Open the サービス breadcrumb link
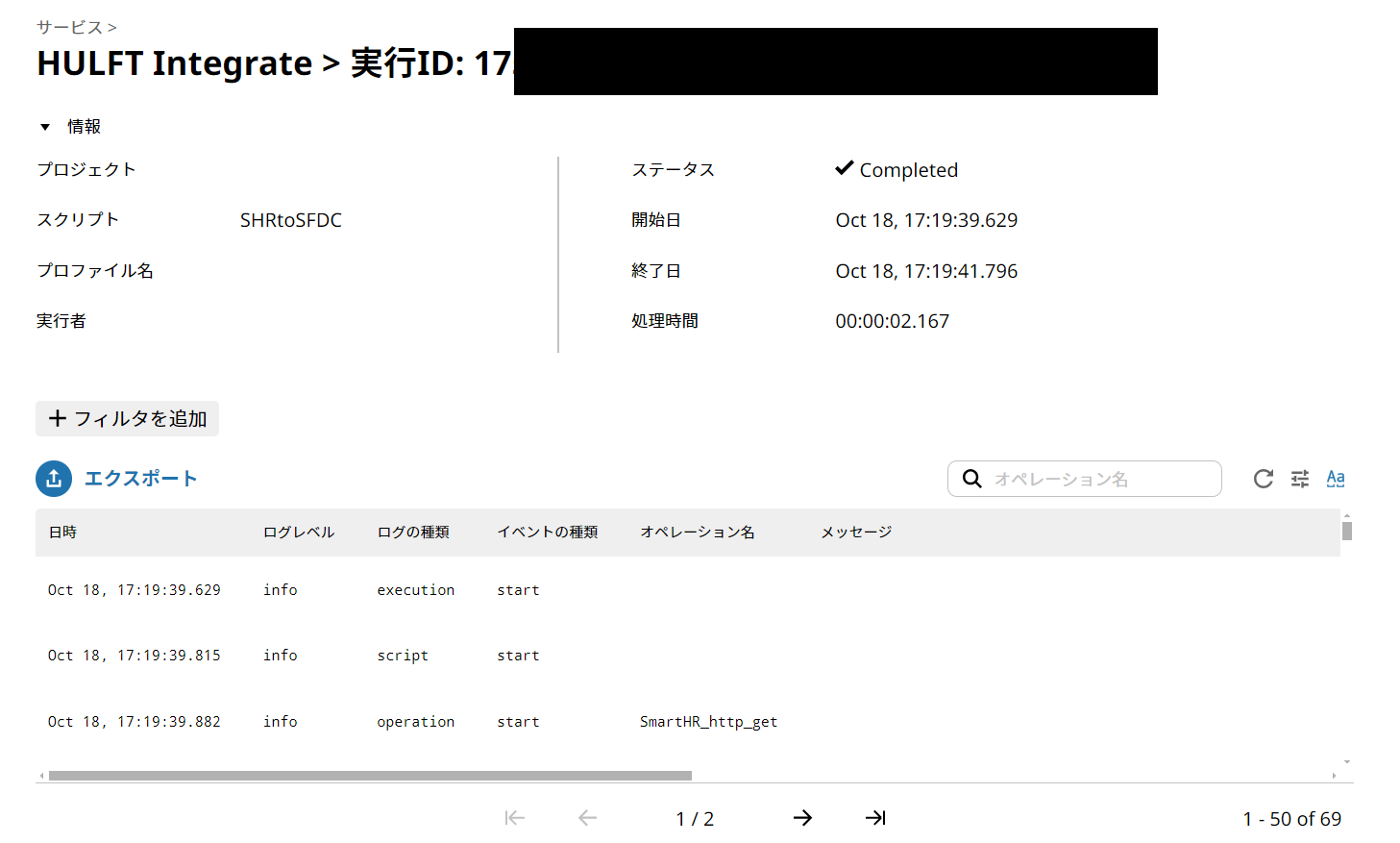The image size is (1400, 843). (x=69, y=28)
